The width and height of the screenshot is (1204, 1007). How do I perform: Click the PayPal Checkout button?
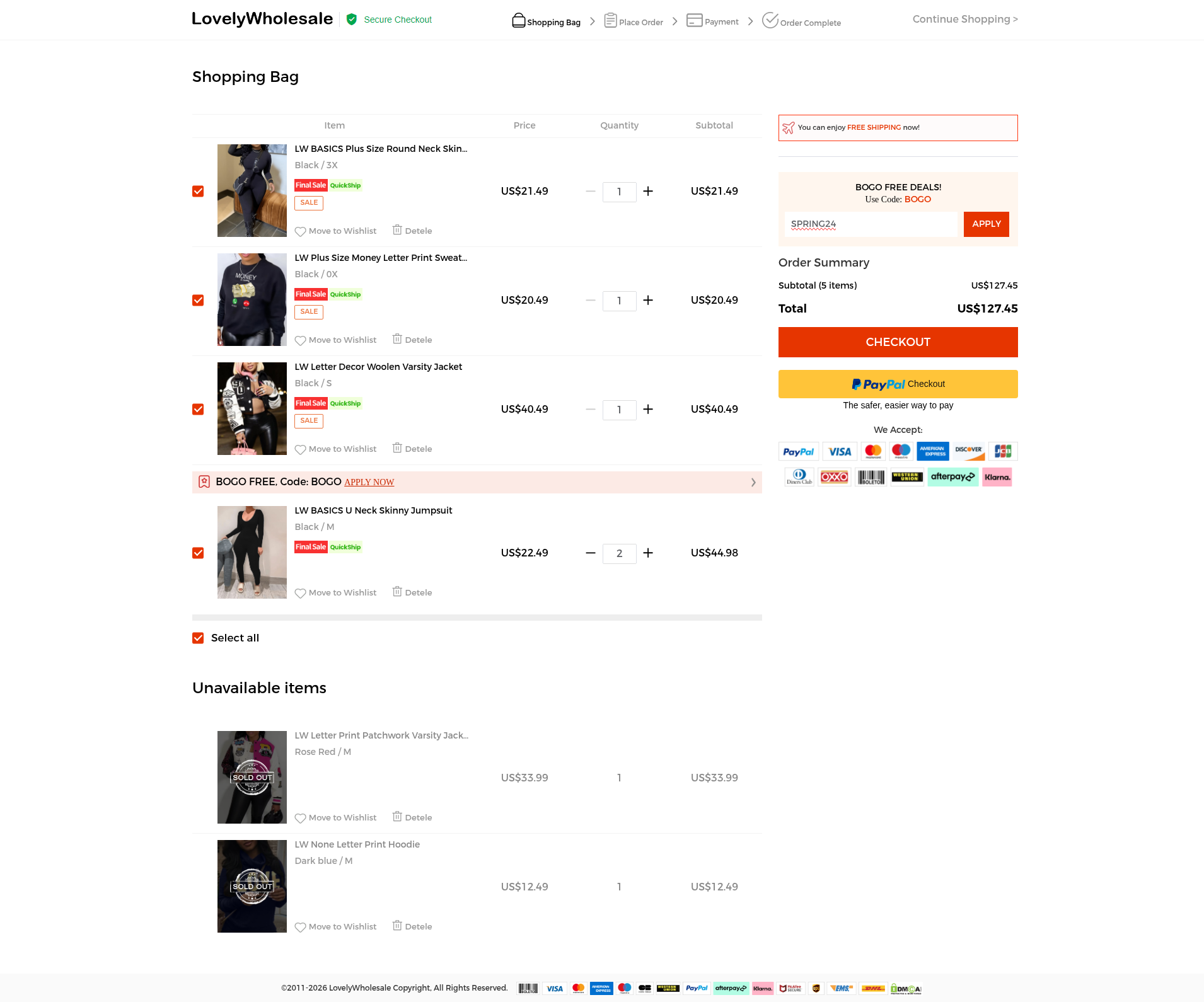click(x=898, y=384)
